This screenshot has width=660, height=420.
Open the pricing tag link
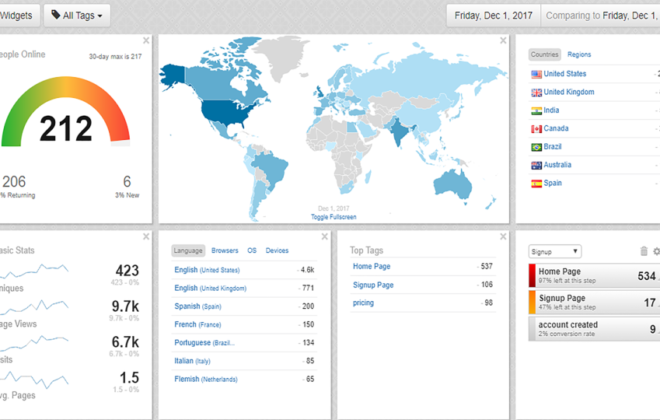(363, 303)
